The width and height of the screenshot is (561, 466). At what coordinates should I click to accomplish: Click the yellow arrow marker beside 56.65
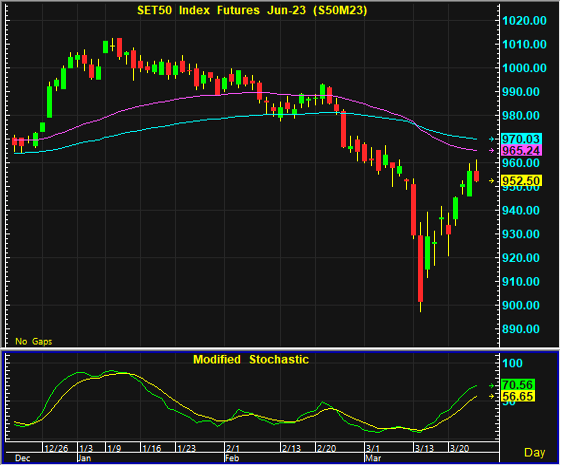pos(492,396)
